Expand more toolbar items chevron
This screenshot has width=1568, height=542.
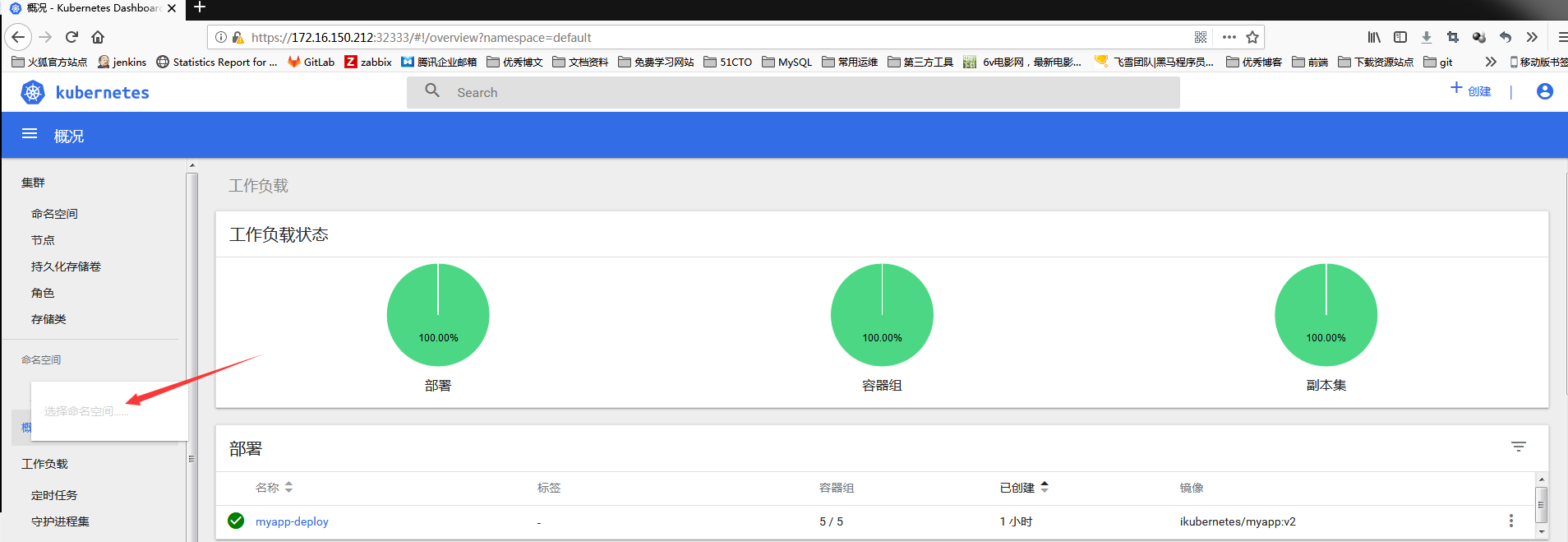pos(1532,37)
